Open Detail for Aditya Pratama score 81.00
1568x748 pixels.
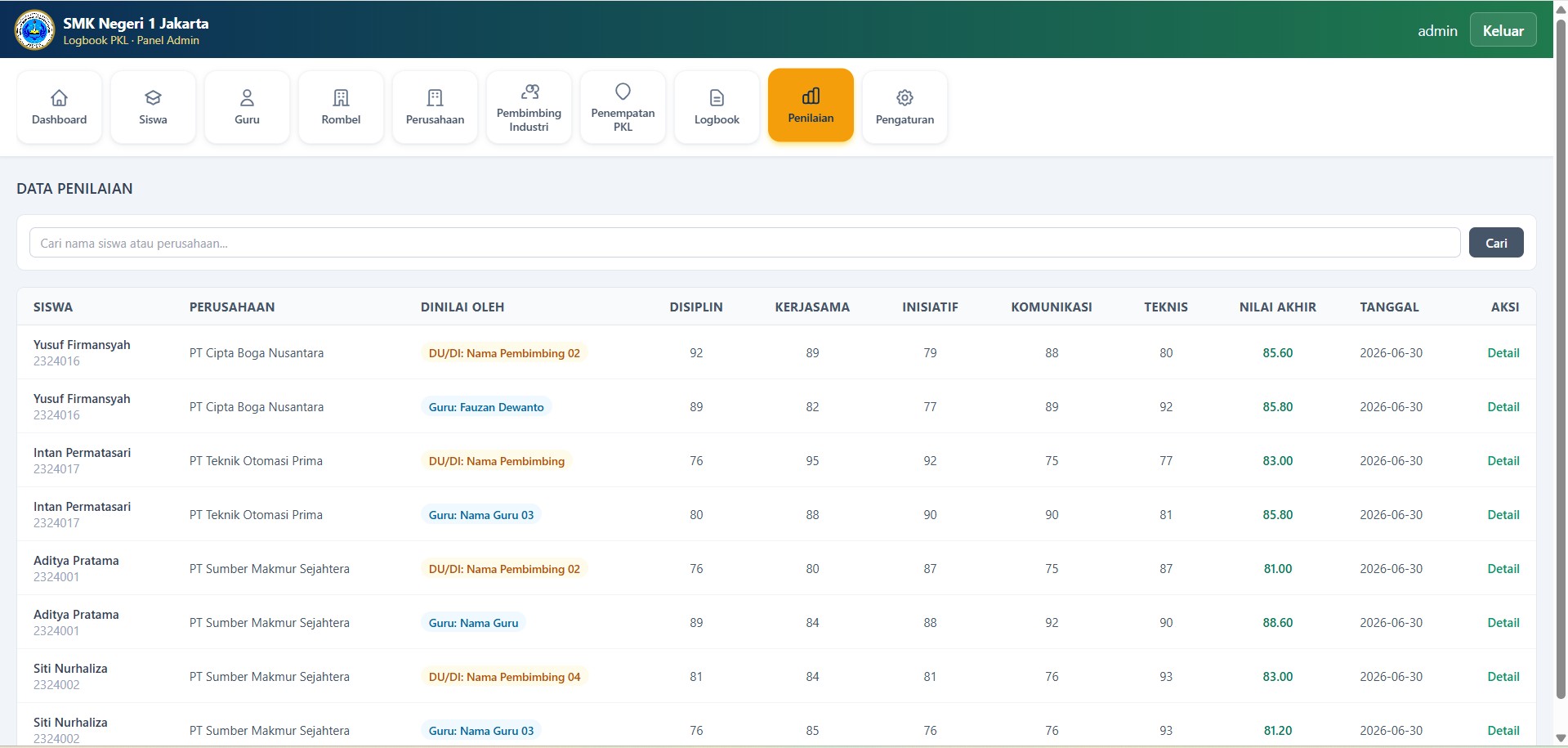click(1503, 569)
